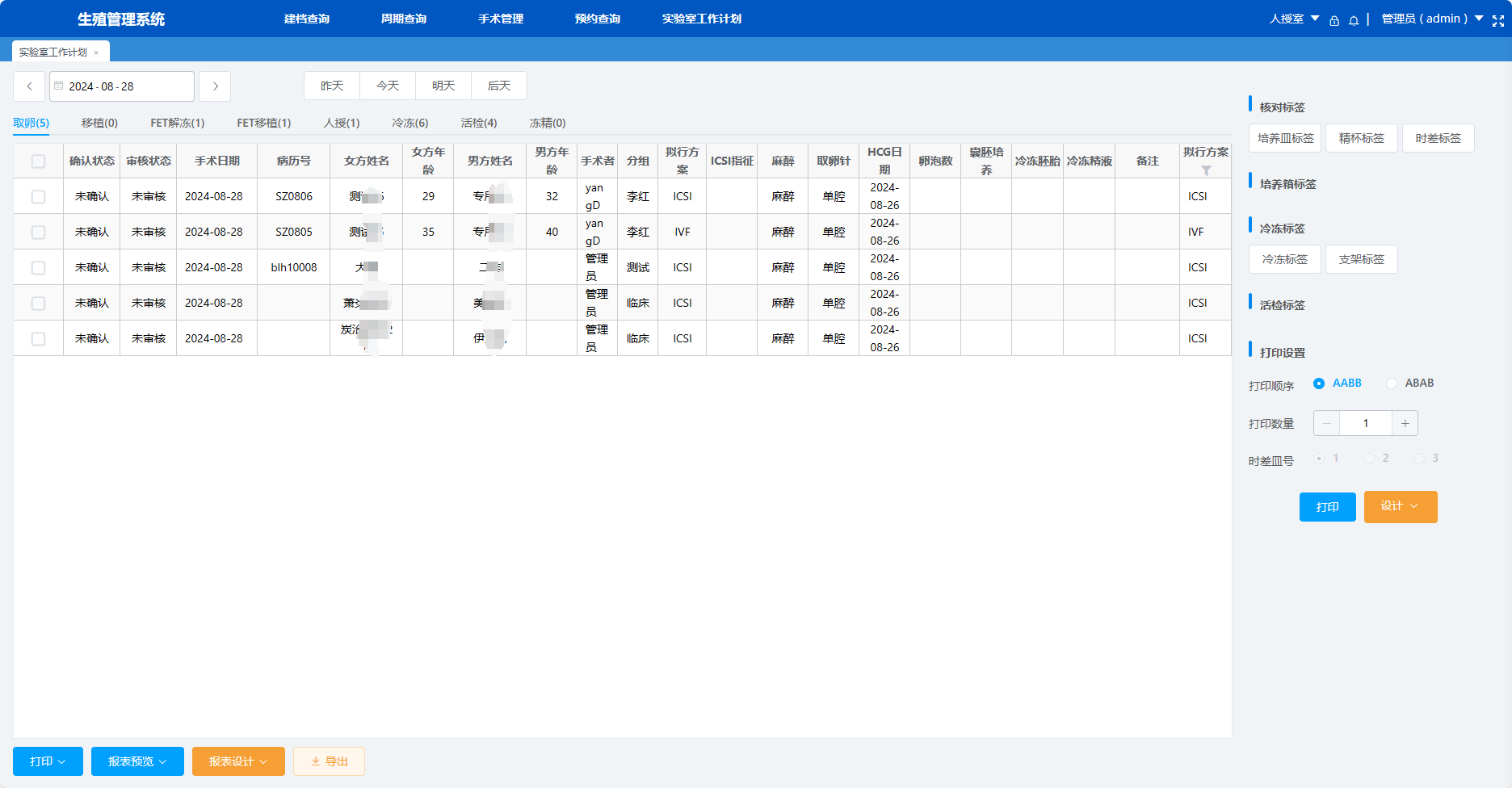This screenshot has height=788, width=1512.
Task: Increase print quantity with plus button
Action: point(1405,423)
